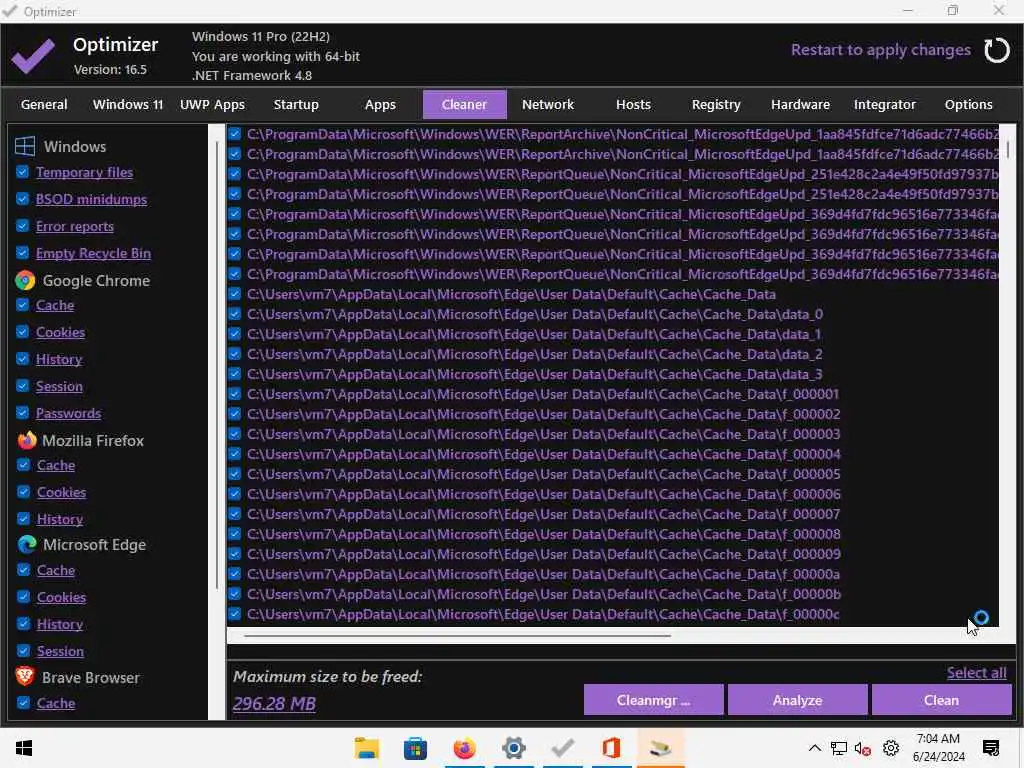Open the UWP Apps tab
The width and height of the screenshot is (1024, 768).
(212, 104)
